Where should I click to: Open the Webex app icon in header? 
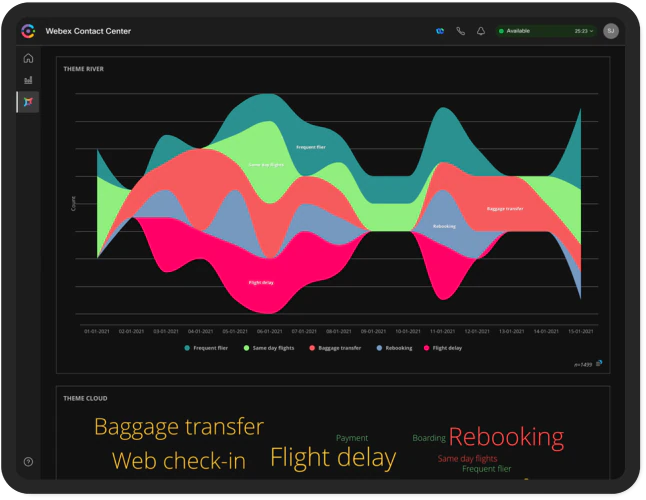point(439,31)
